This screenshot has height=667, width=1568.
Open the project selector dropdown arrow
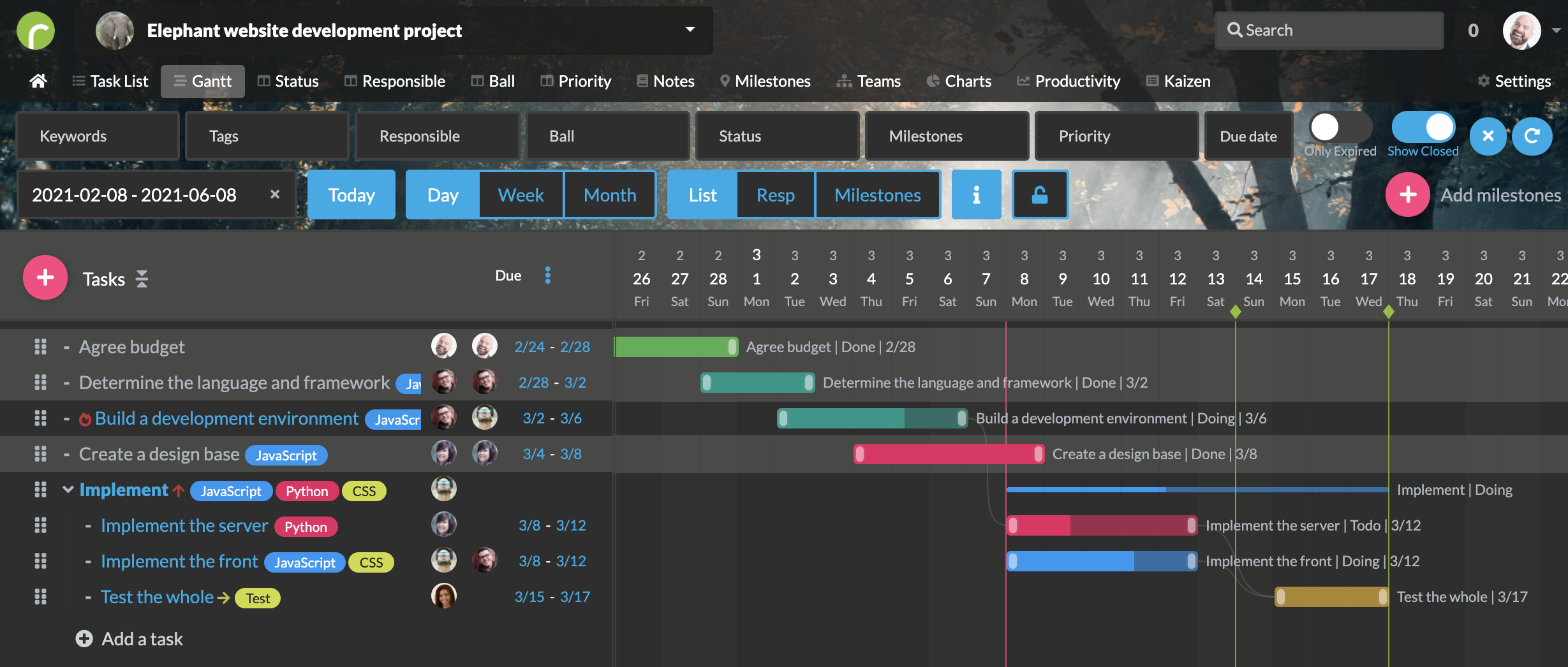[x=690, y=29]
